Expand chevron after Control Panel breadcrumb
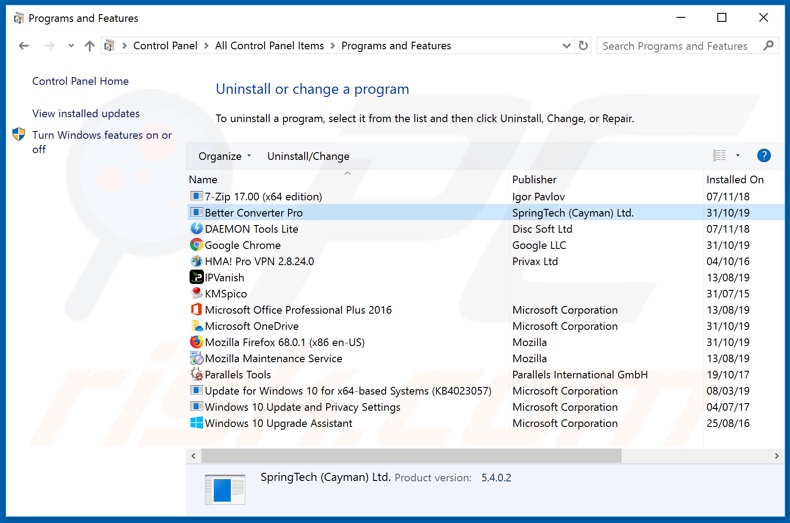The image size is (790, 523). coord(206,46)
